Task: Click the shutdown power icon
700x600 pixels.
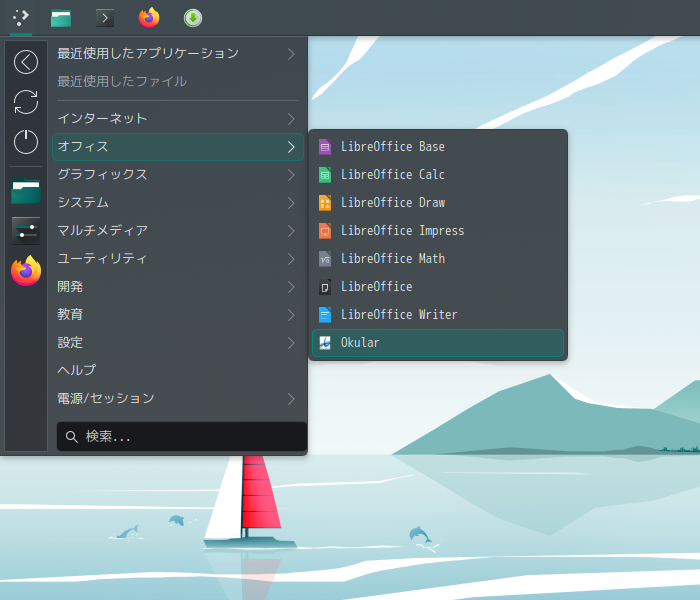Action: coord(26,142)
